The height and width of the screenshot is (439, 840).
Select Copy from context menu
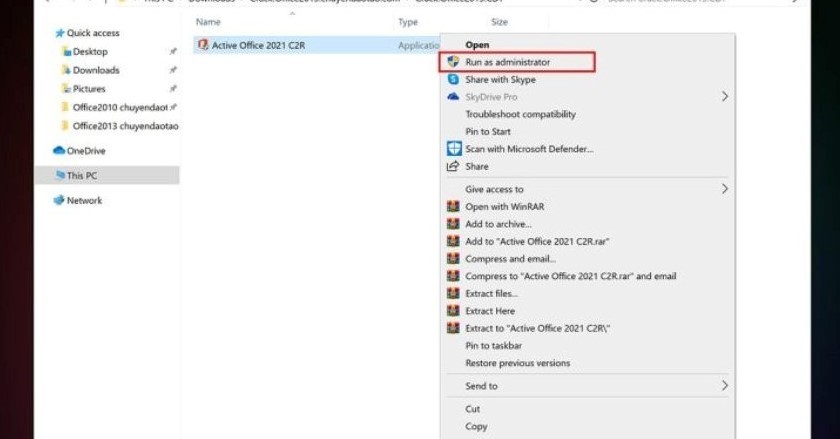476,427
